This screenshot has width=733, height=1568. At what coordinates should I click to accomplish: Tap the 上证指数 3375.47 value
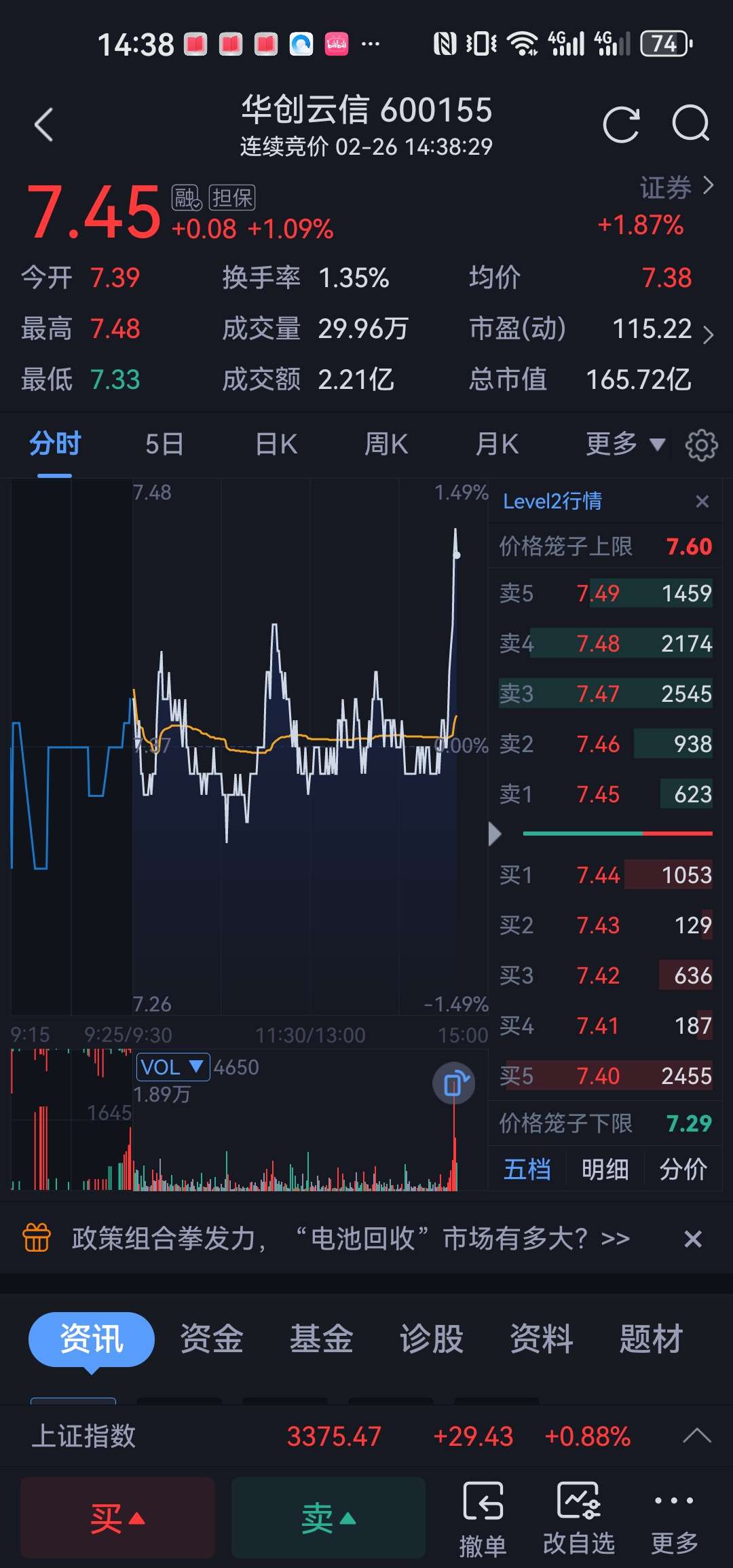[334, 1436]
